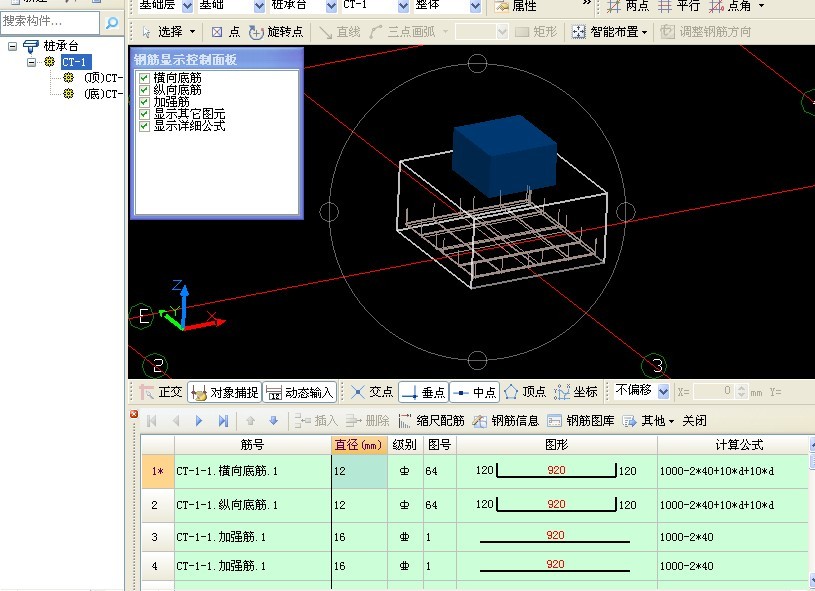Select (底)CT- tree item
This screenshot has width=815, height=591.
tap(103, 94)
